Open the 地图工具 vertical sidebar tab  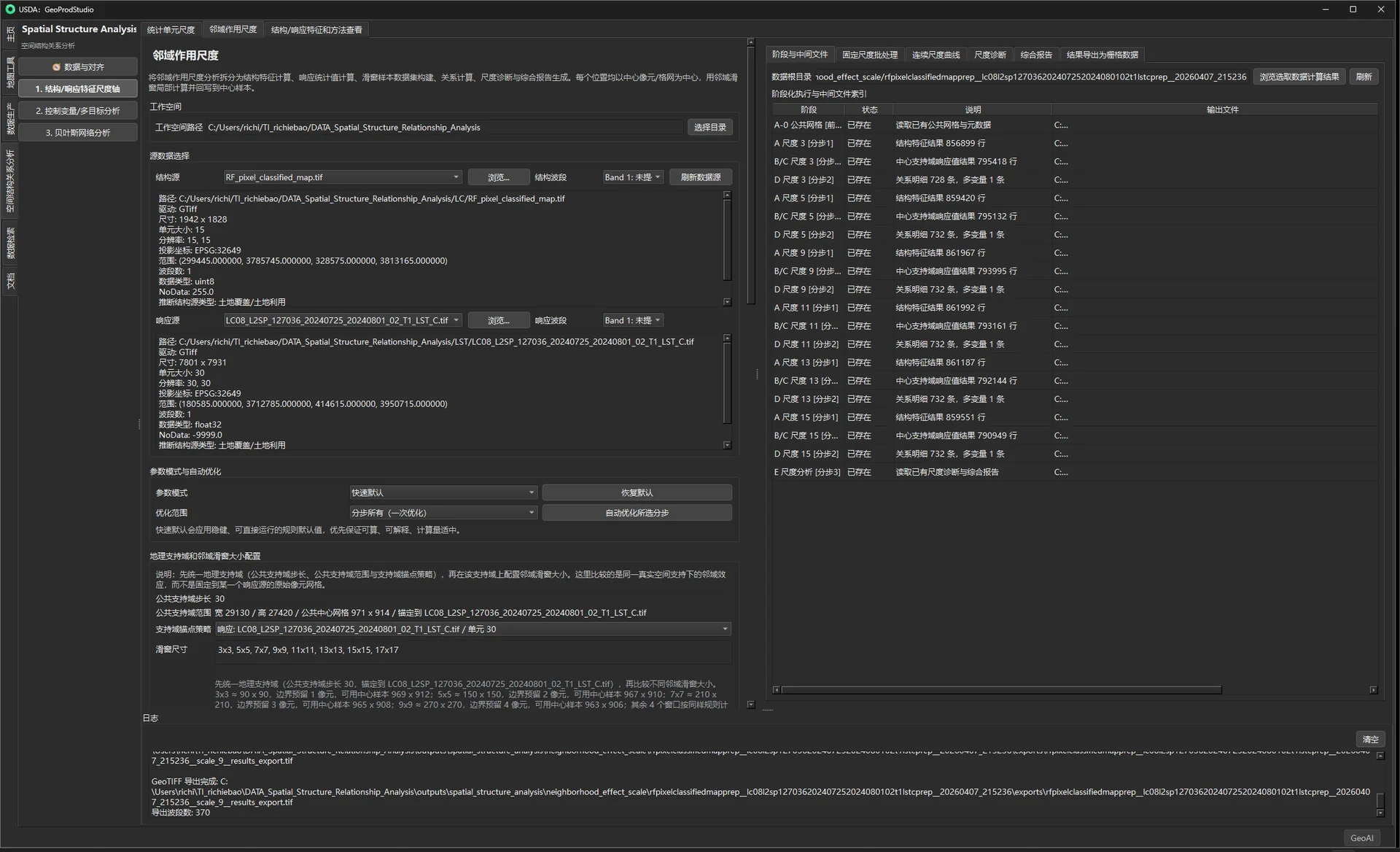click(x=10, y=71)
